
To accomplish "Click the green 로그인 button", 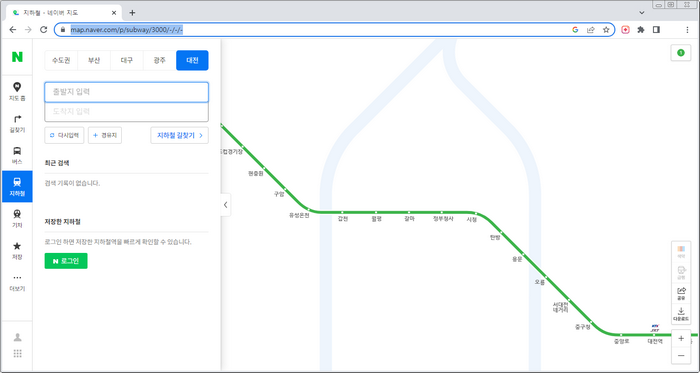I will 66,261.
